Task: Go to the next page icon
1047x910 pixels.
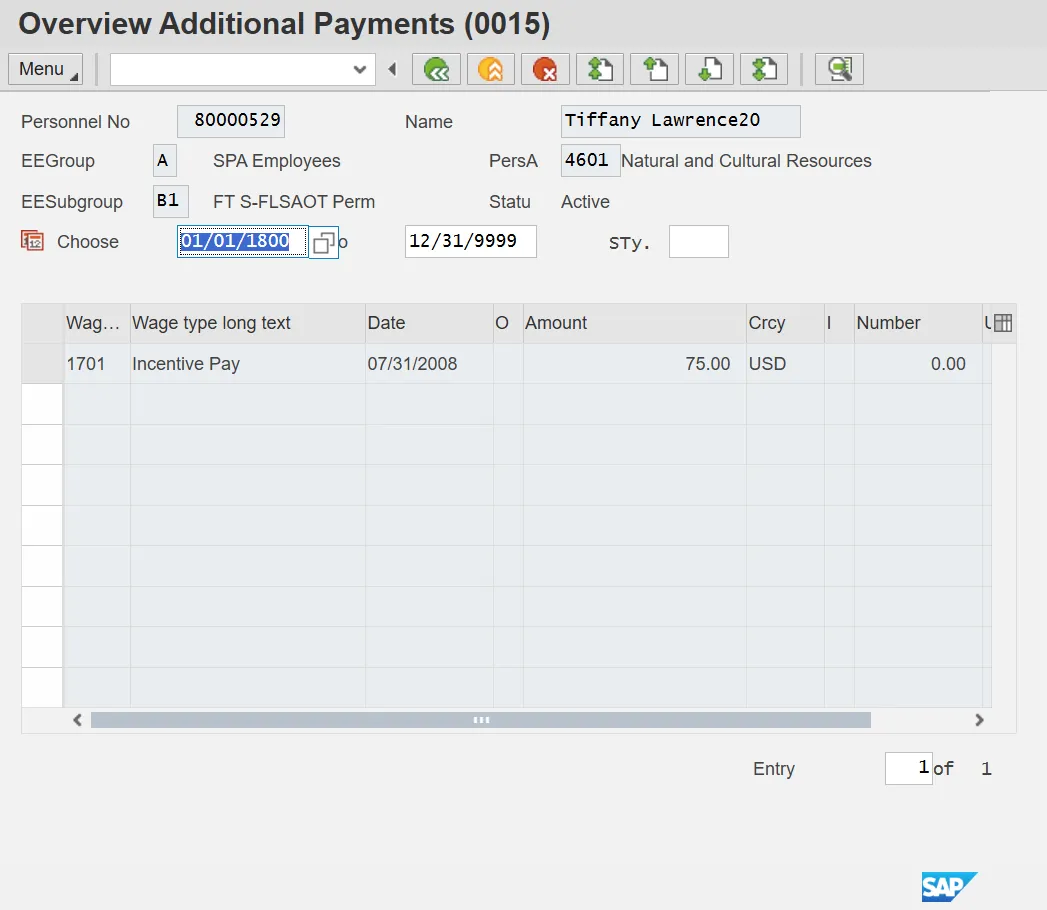Action: tap(709, 69)
